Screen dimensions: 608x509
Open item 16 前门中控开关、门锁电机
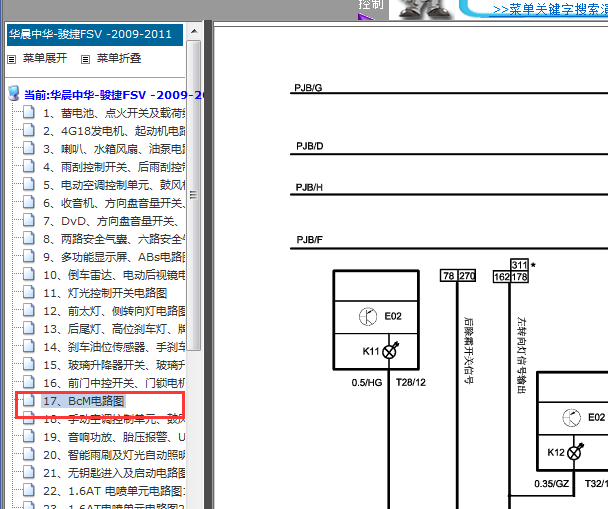tap(114, 383)
